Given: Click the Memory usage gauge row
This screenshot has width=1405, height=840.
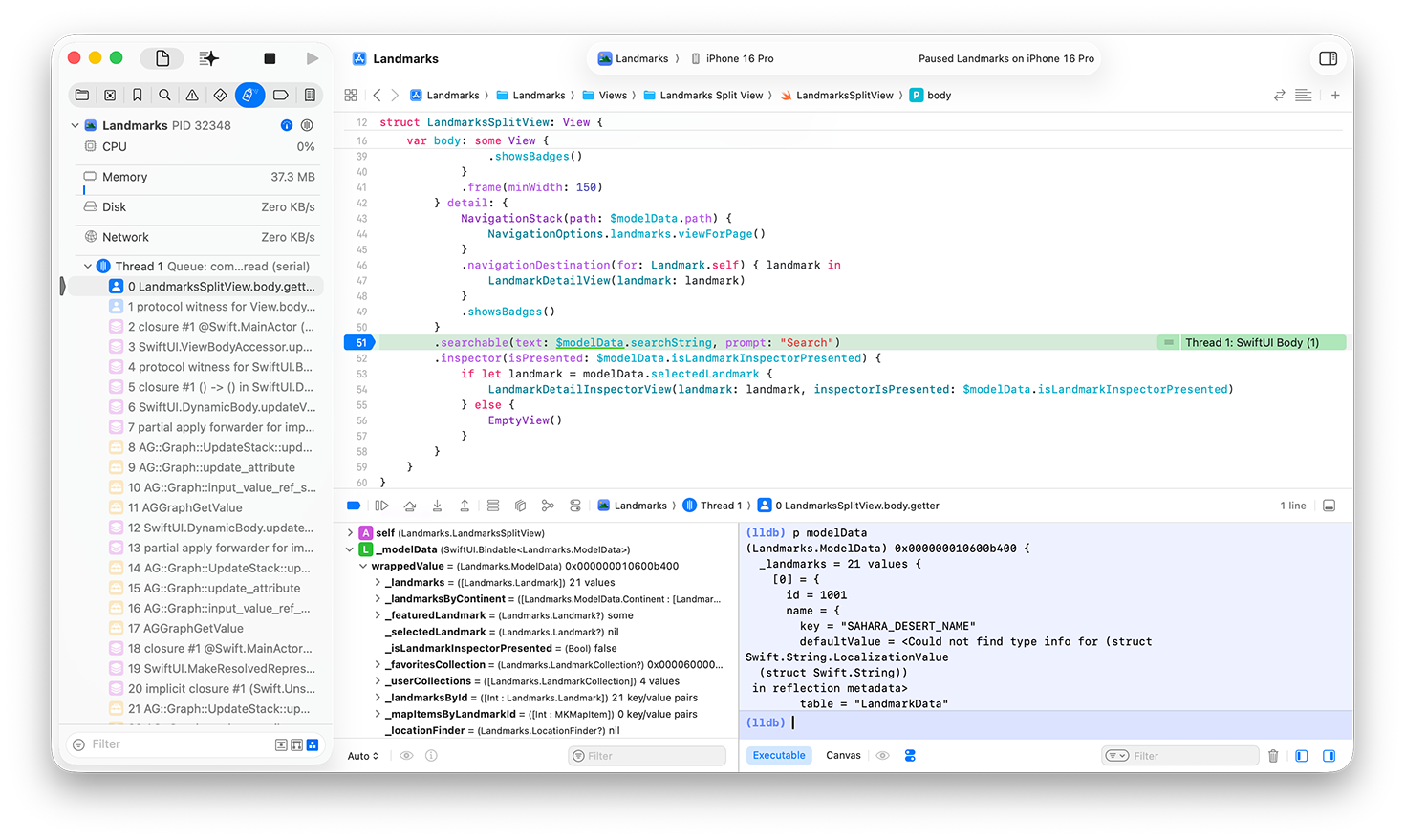Looking at the screenshot, I should pyautogui.click(x=198, y=177).
